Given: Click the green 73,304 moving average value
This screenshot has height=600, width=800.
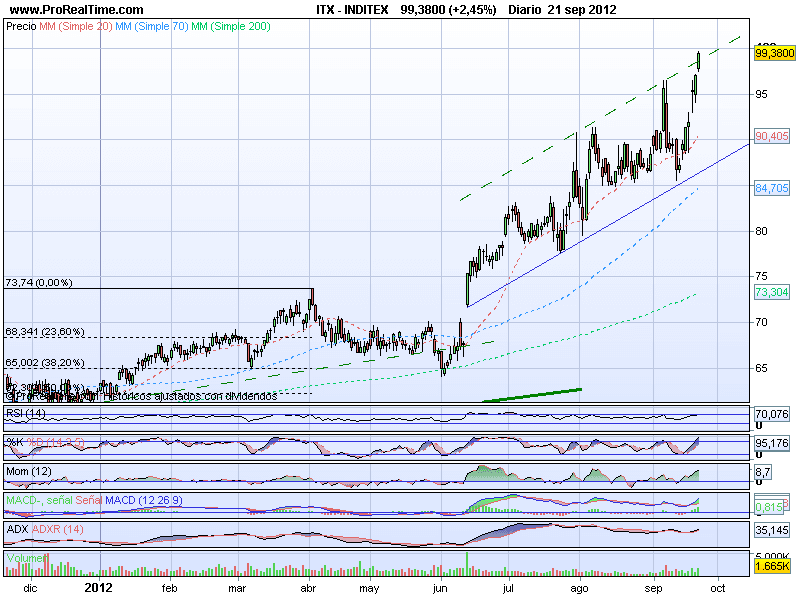Looking at the screenshot, I should tap(772, 292).
